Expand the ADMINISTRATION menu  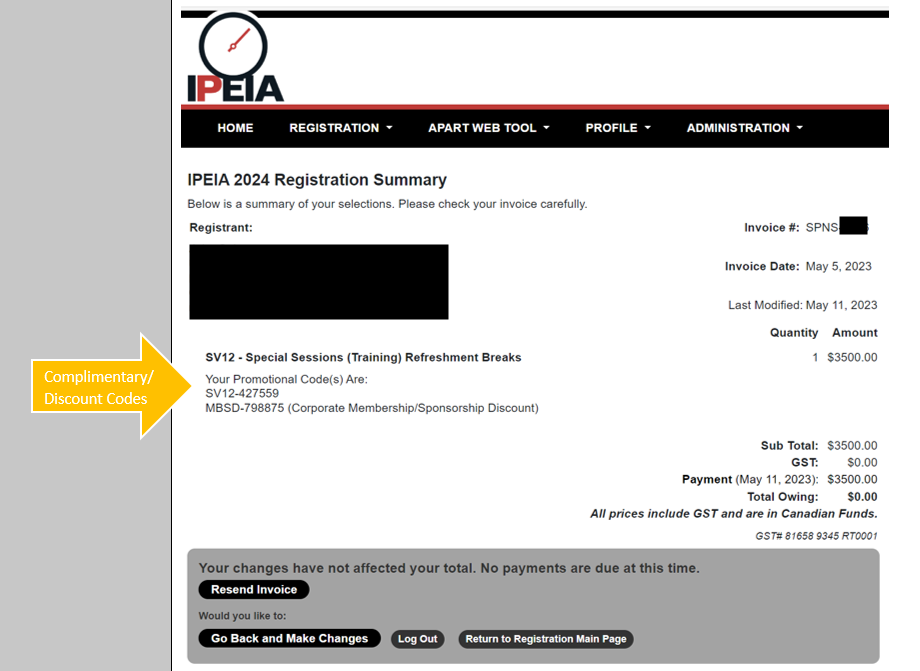pos(744,128)
